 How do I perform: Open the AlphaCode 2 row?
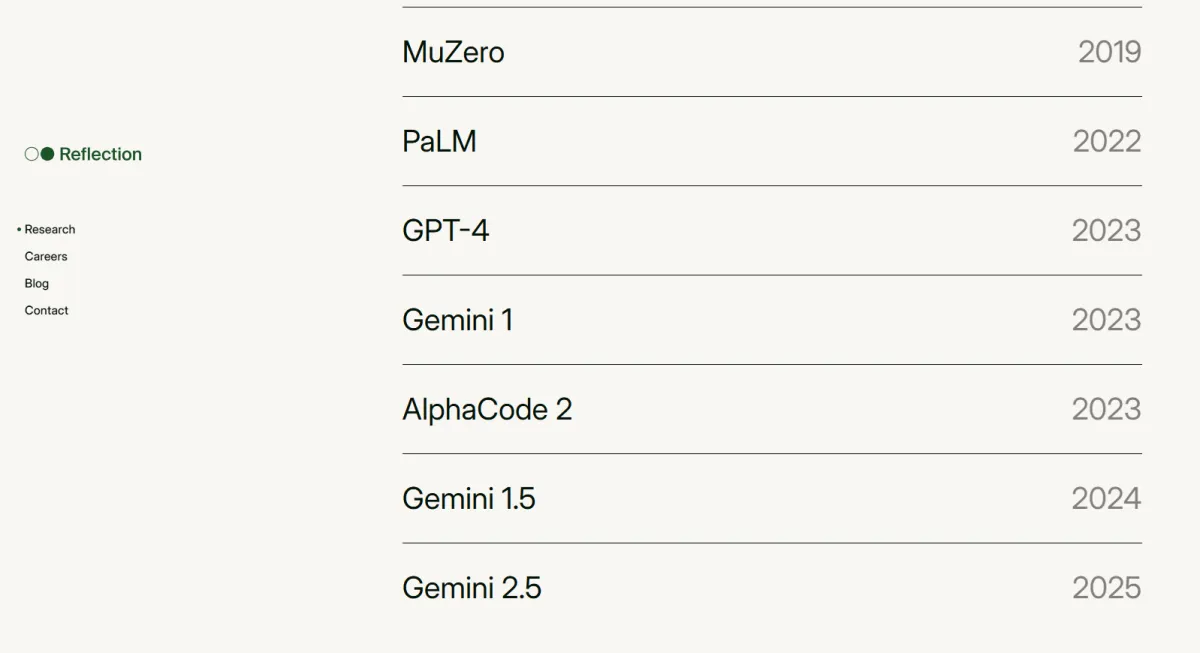tap(487, 409)
